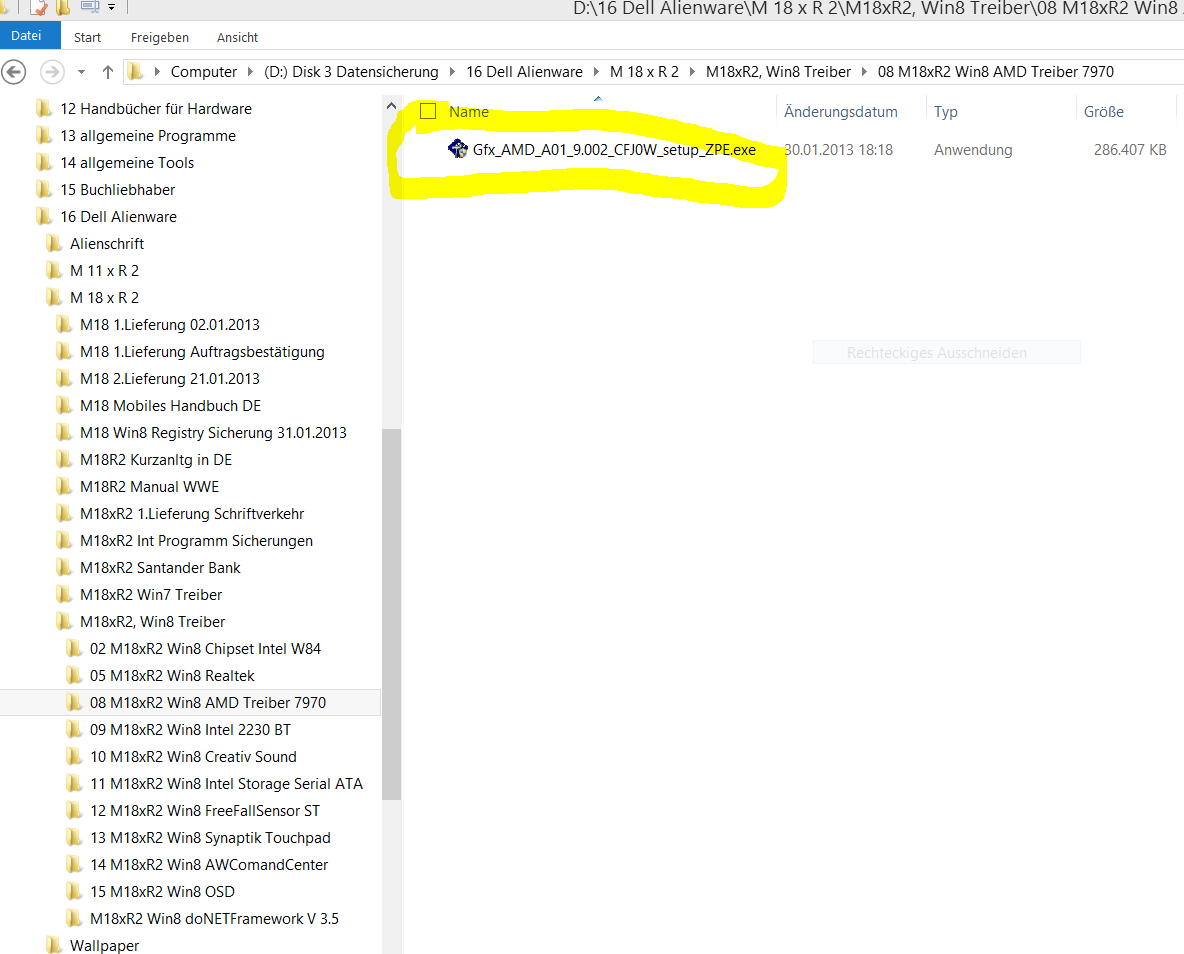The width and height of the screenshot is (1184, 954).
Task: Open the recent locations dropdown arrow
Action: point(82,73)
